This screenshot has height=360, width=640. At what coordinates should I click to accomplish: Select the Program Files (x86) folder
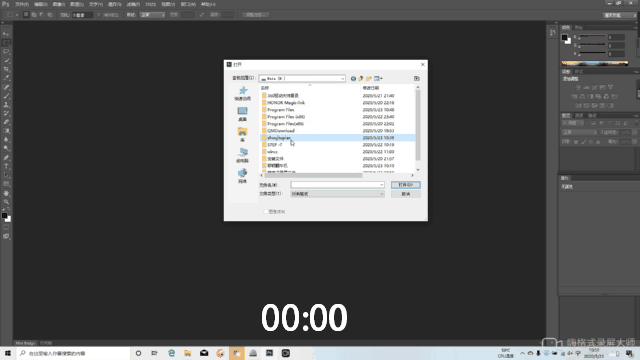(286, 117)
